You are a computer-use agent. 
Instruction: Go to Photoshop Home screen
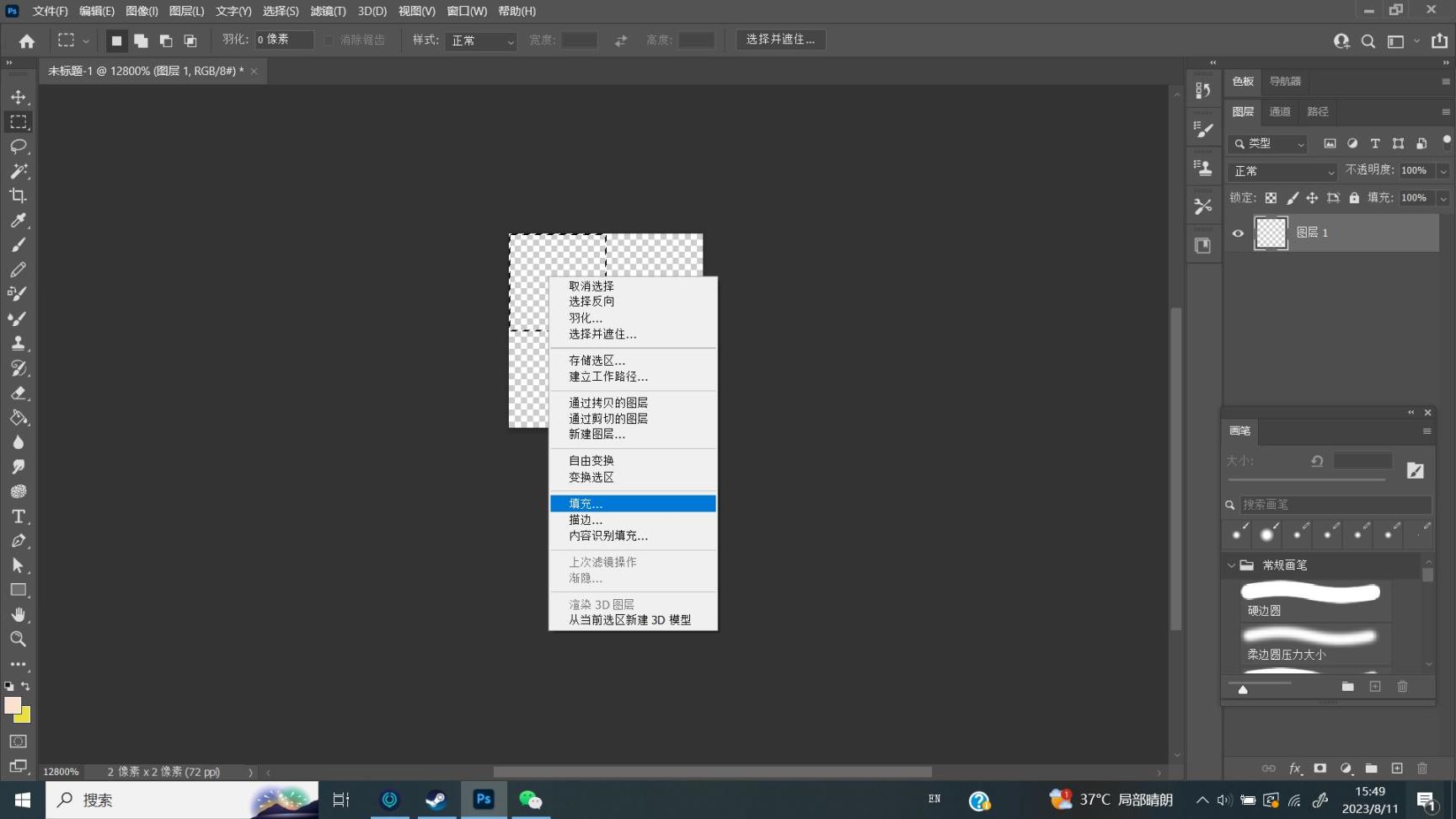click(27, 40)
